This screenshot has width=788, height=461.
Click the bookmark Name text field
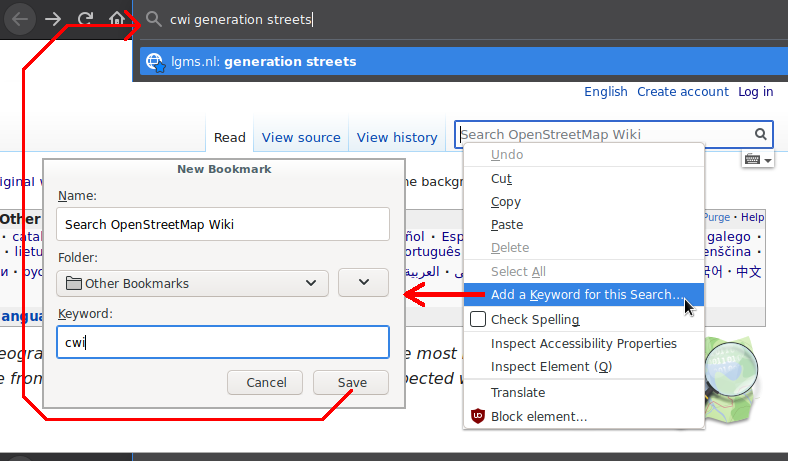[x=222, y=224]
